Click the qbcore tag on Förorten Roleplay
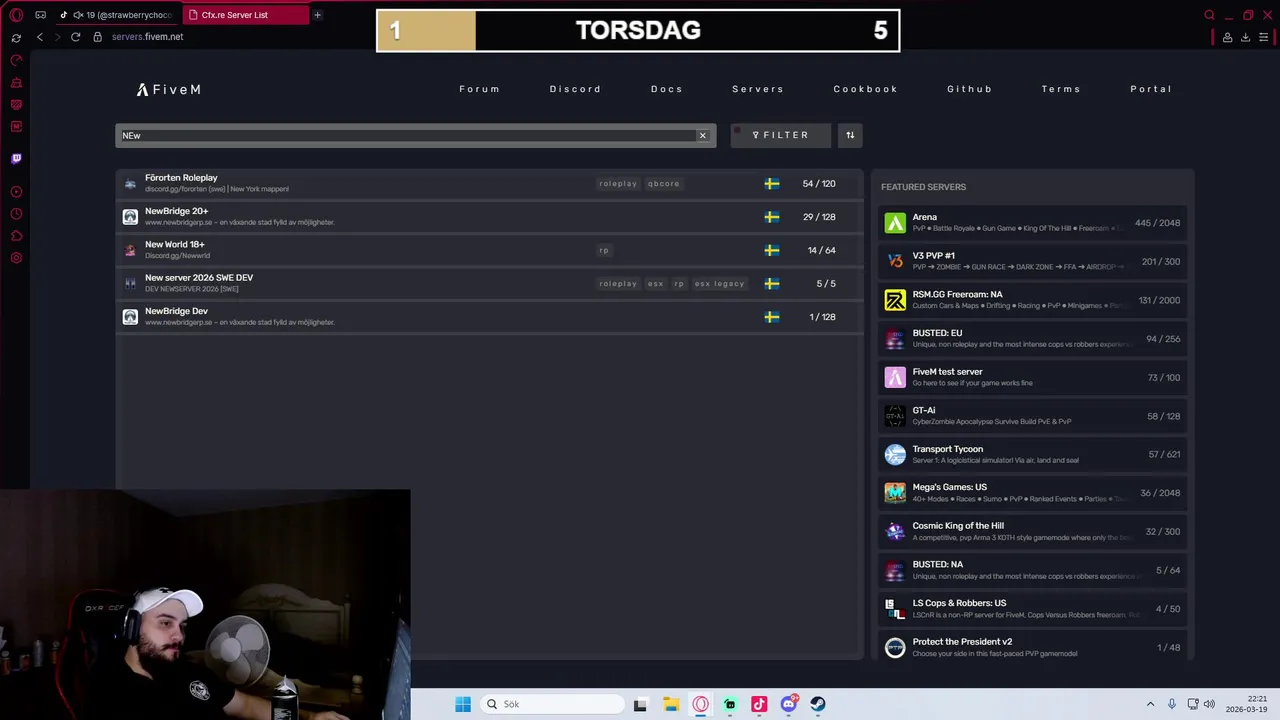 [x=663, y=184]
